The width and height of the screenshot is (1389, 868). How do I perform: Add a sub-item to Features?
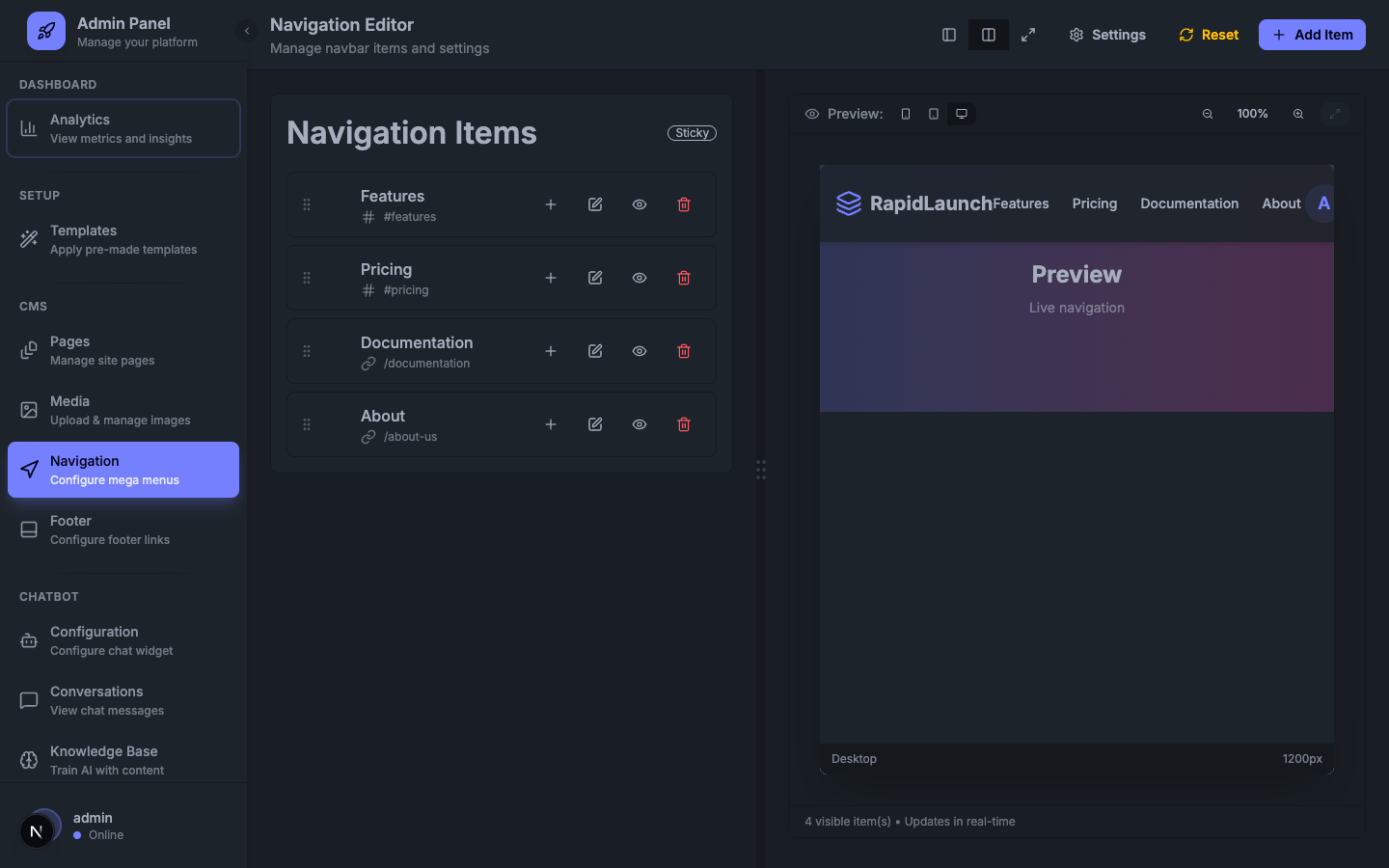(551, 204)
